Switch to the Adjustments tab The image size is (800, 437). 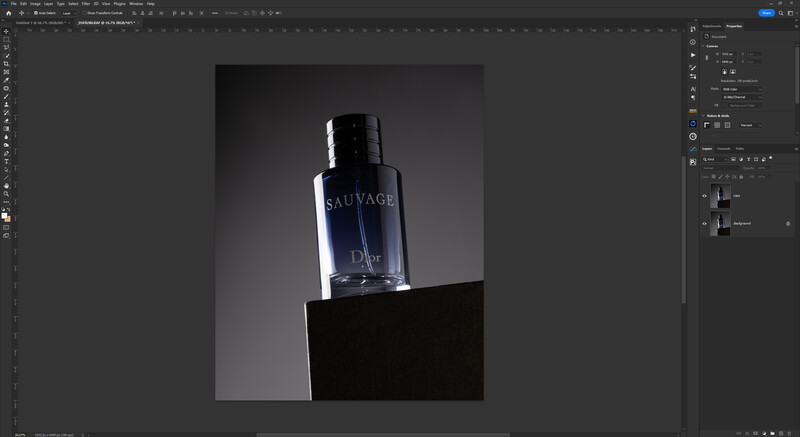712,26
